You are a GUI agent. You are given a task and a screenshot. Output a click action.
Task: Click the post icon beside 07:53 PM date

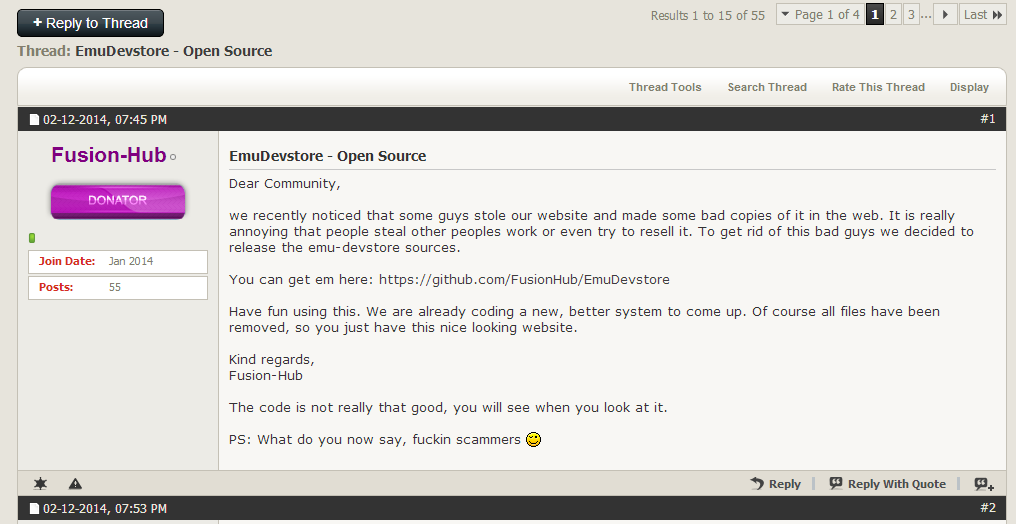[34, 508]
